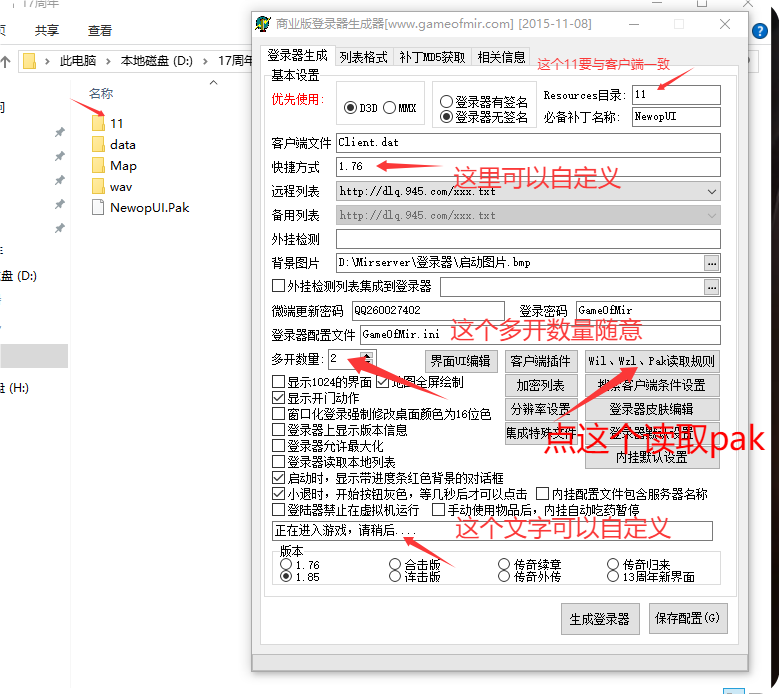Screen dimensions: 779x694
Task: Switch to 相关信息 tab
Action: pos(501,57)
